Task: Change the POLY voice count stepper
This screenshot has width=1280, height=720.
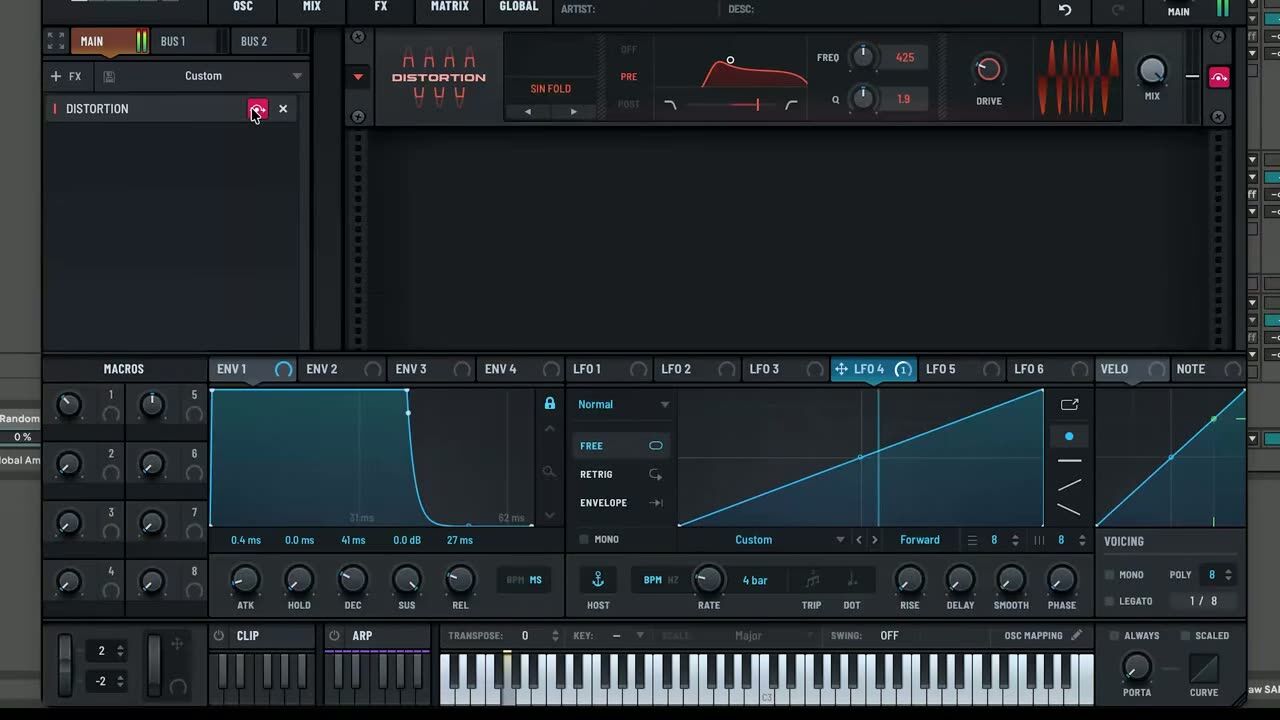Action: (1228, 575)
